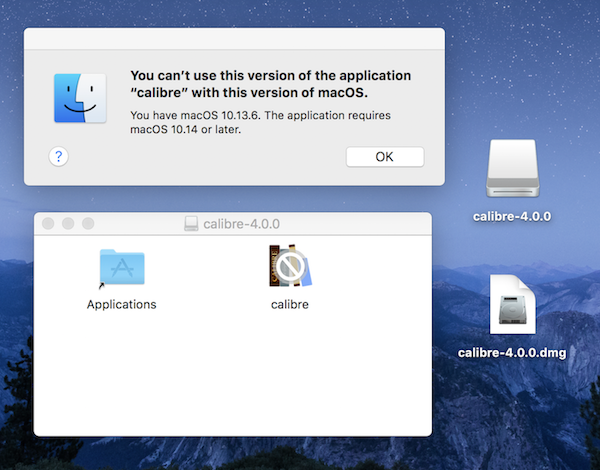Close the calibre-4.0.0 Finder window
This screenshot has height=470, width=600.
coord(48,224)
